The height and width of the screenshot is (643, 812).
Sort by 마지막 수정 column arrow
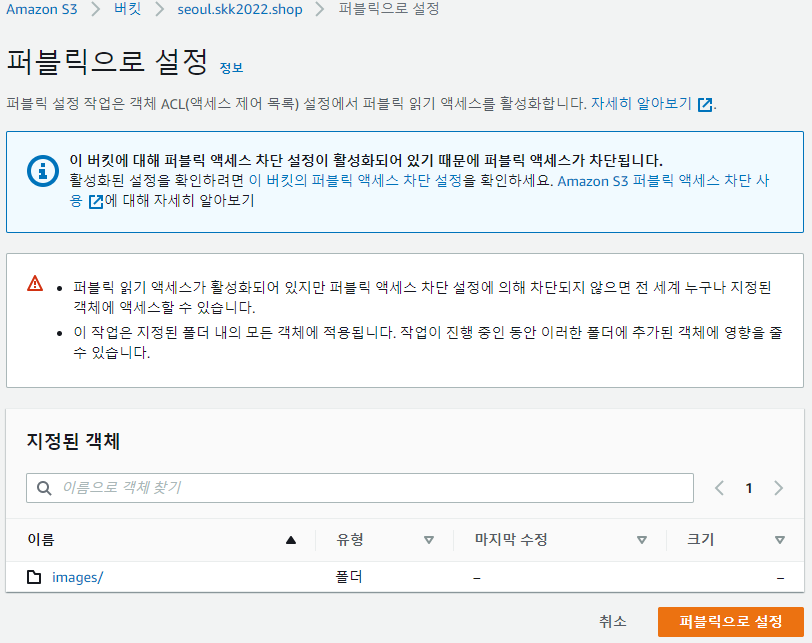pos(642,540)
